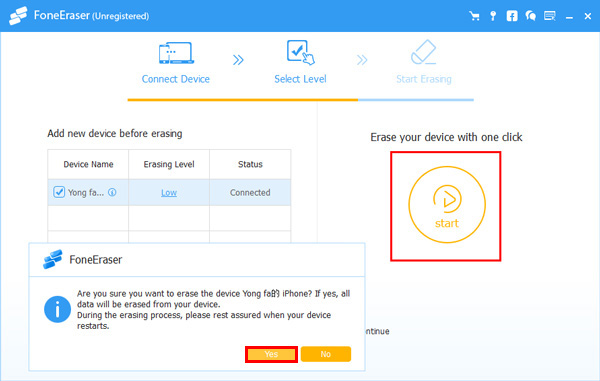Viewport: 600px width, 381px height.
Task: Click the Connect Device step icon
Action: (176, 53)
